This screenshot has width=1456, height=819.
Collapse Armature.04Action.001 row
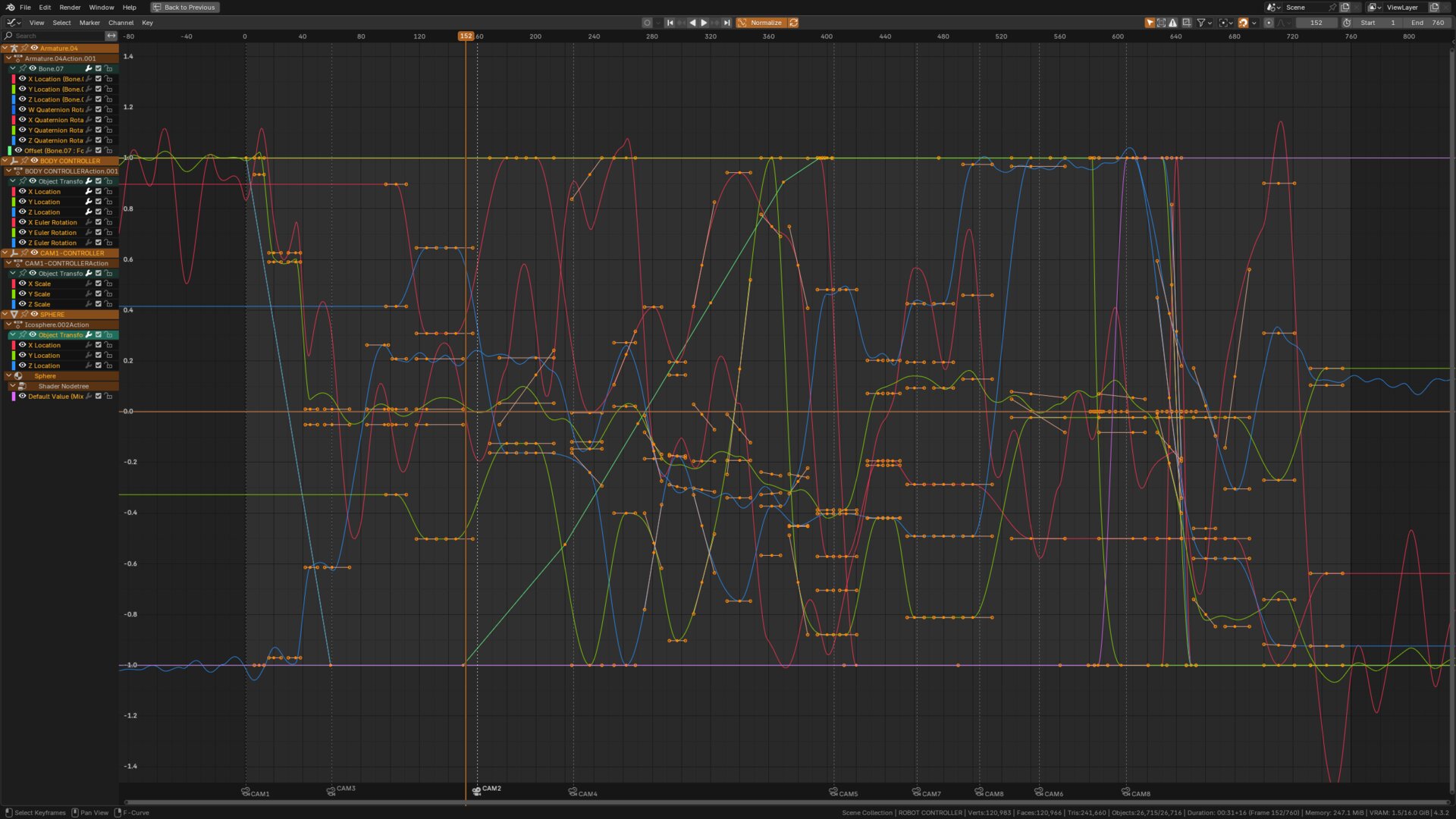8,58
